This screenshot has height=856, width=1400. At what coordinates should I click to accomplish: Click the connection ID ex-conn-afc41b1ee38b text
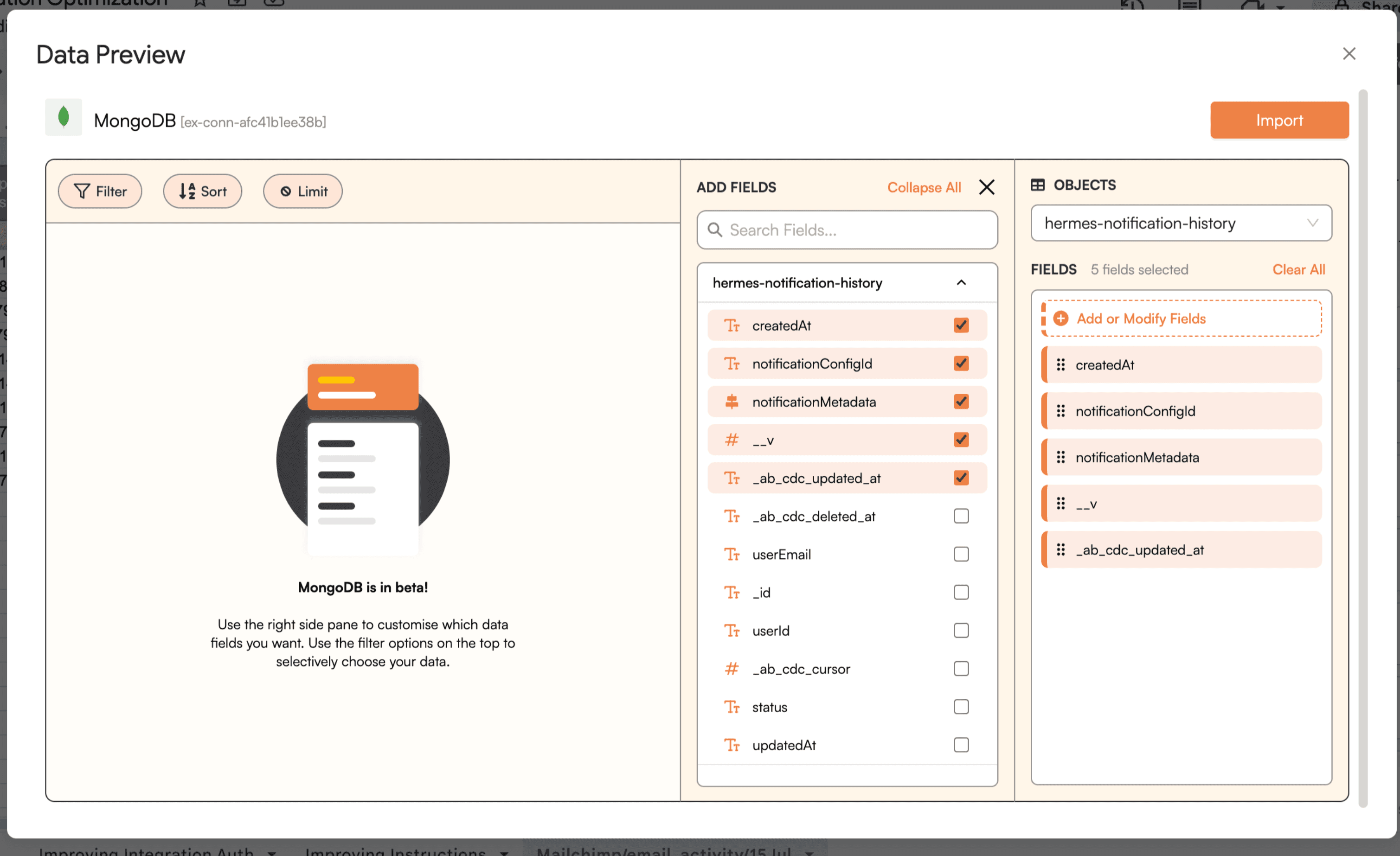[253, 122]
